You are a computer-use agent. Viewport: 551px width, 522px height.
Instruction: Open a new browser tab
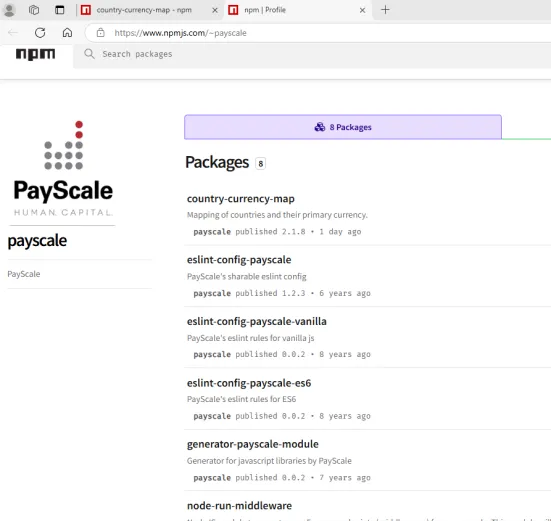click(x=385, y=10)
